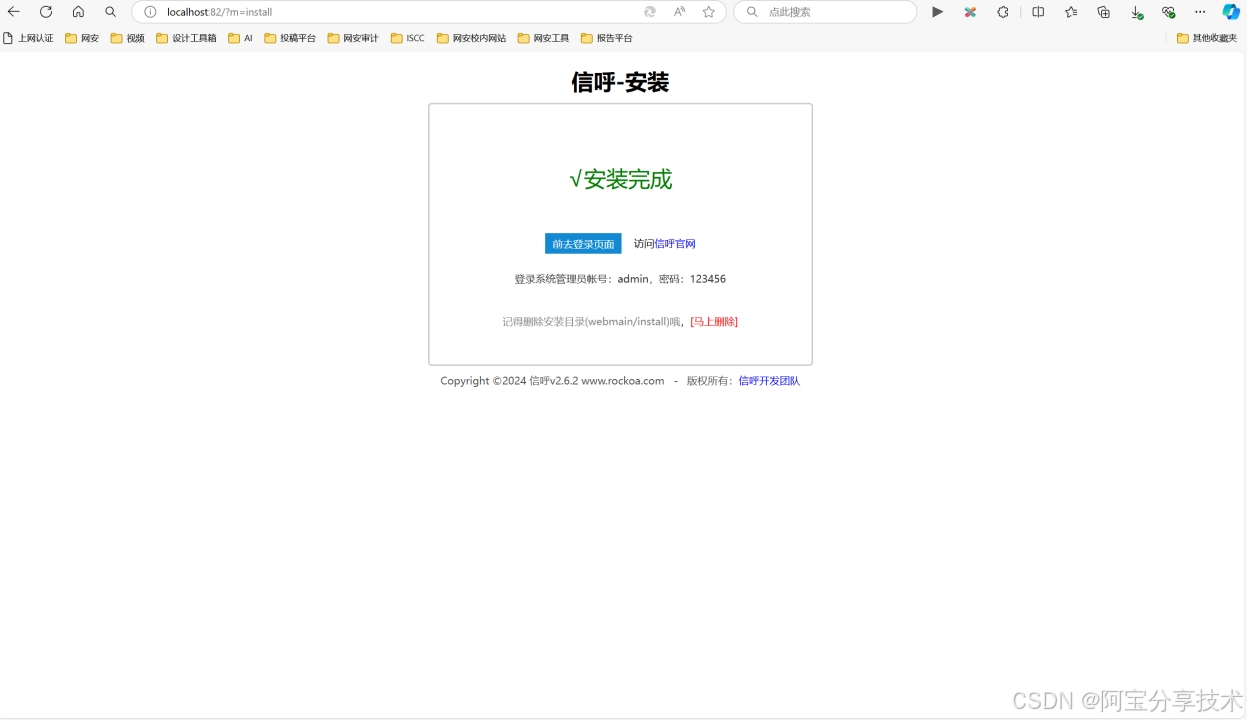Click the red 马上删除 link

[x=714, y=322]
